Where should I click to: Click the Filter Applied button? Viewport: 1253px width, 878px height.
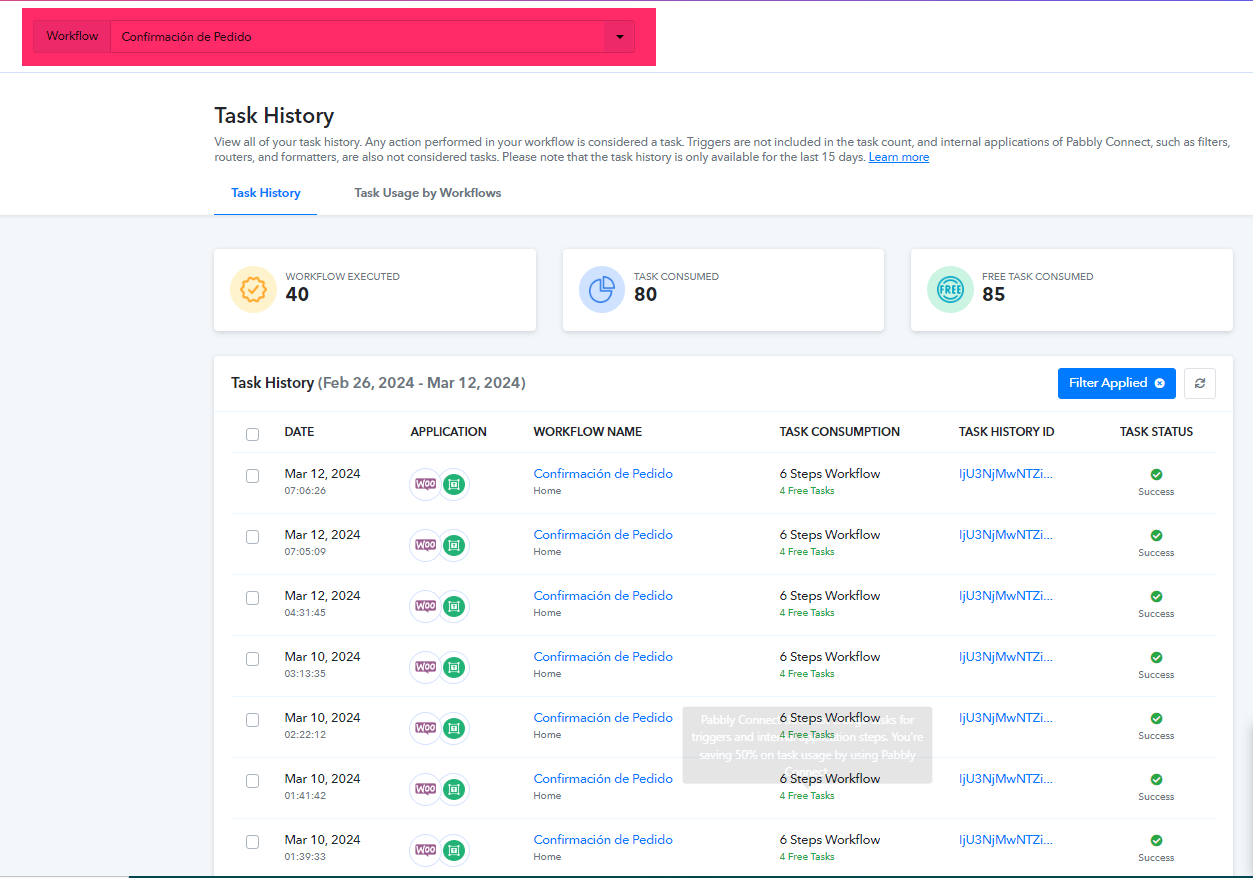pyautogui.click(x=1117, y=383)
